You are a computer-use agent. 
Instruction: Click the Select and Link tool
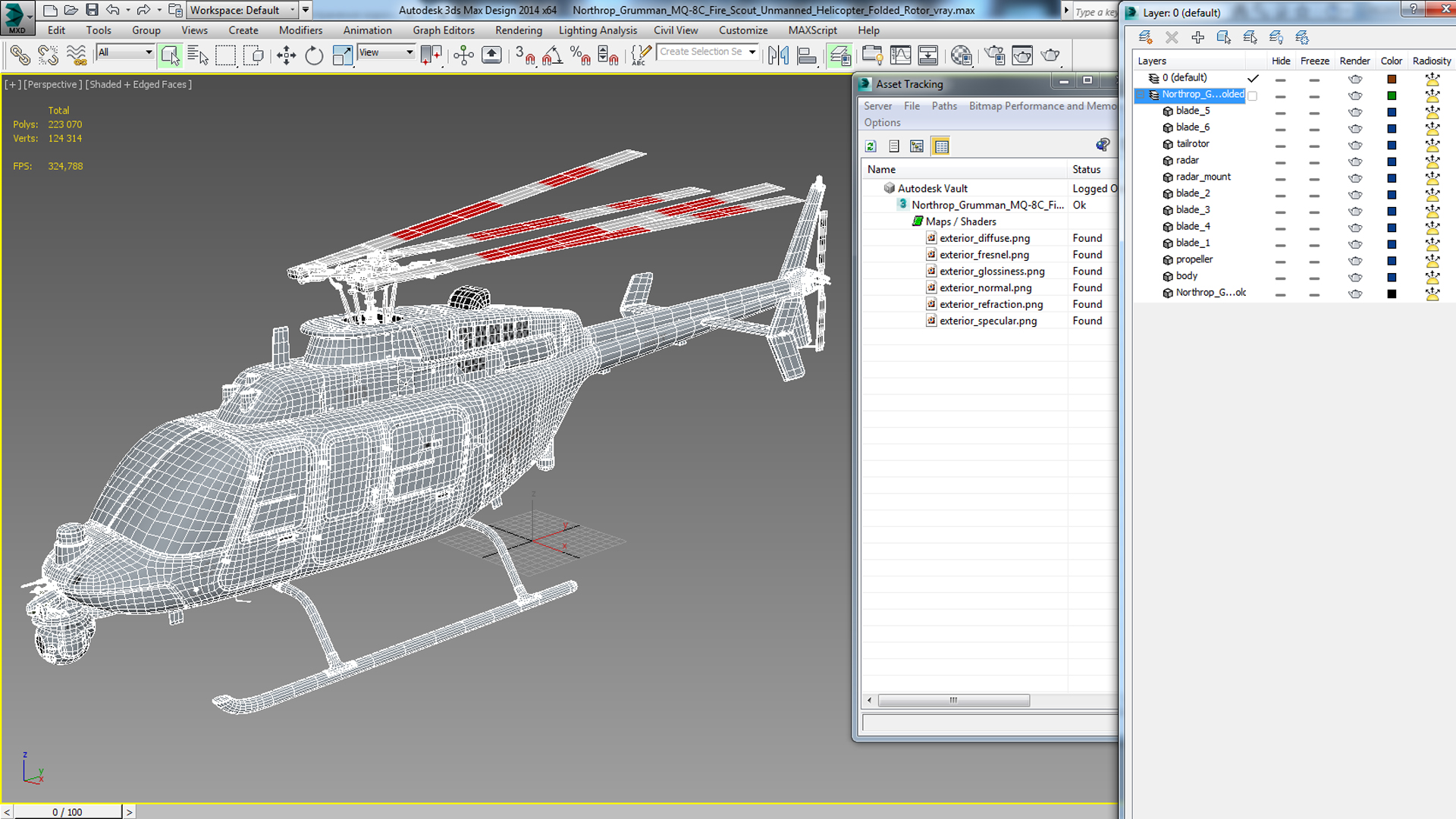point(20,55)
